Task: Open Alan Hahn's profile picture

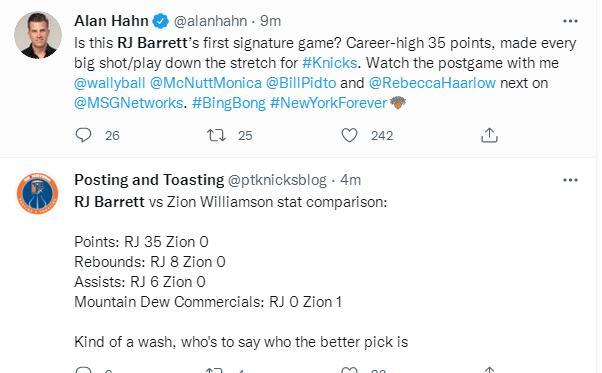Action: pos(38,35)
